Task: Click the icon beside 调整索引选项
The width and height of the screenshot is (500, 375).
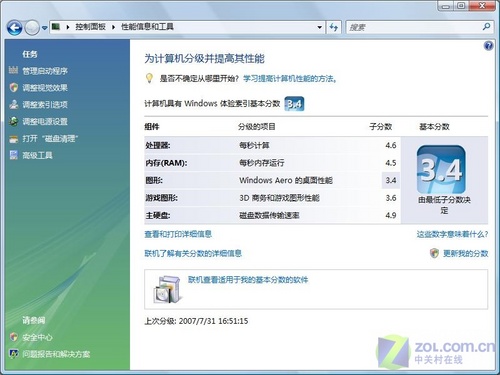Action: coord(14,104)
